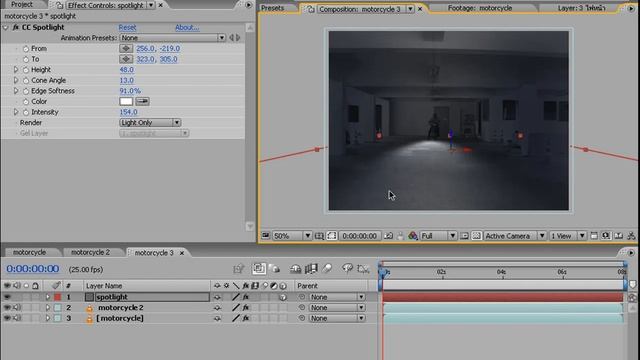Click the auto-keyframe graph icon in timeline
Viewport: 640px width, 360px height.
tap(363, 268)
